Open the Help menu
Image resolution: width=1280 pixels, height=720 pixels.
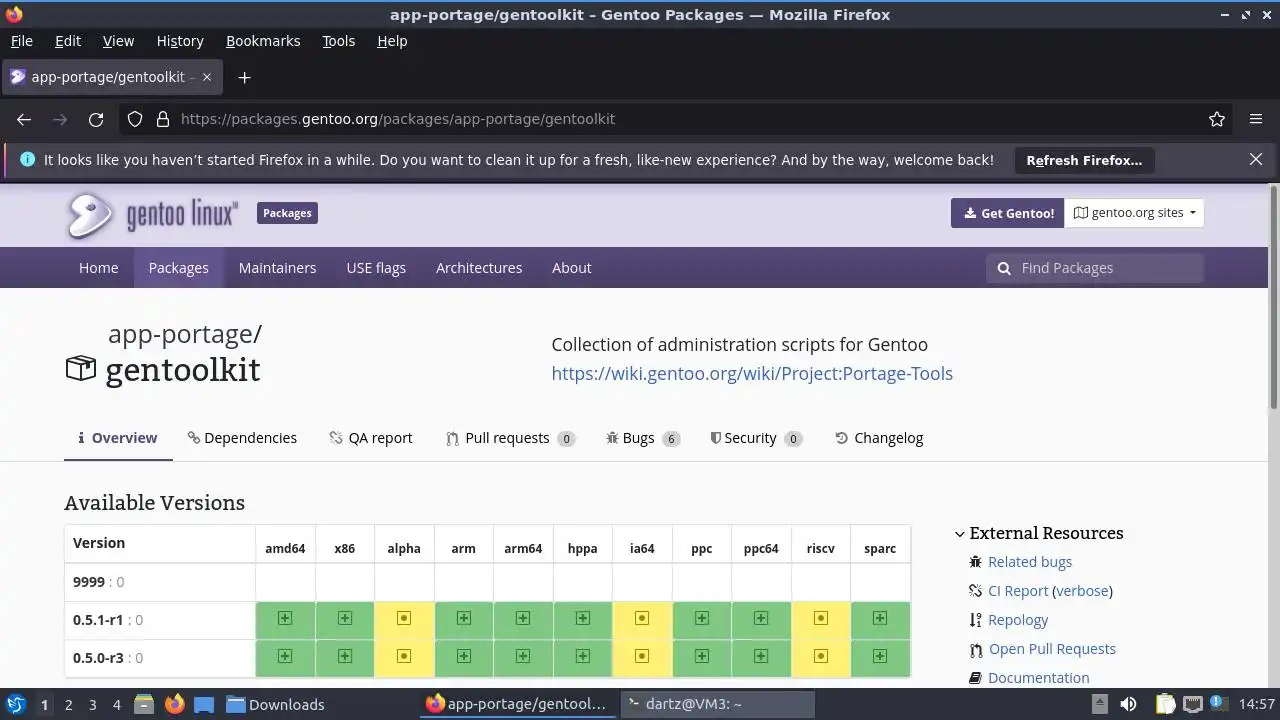click(x=392, y=41)
